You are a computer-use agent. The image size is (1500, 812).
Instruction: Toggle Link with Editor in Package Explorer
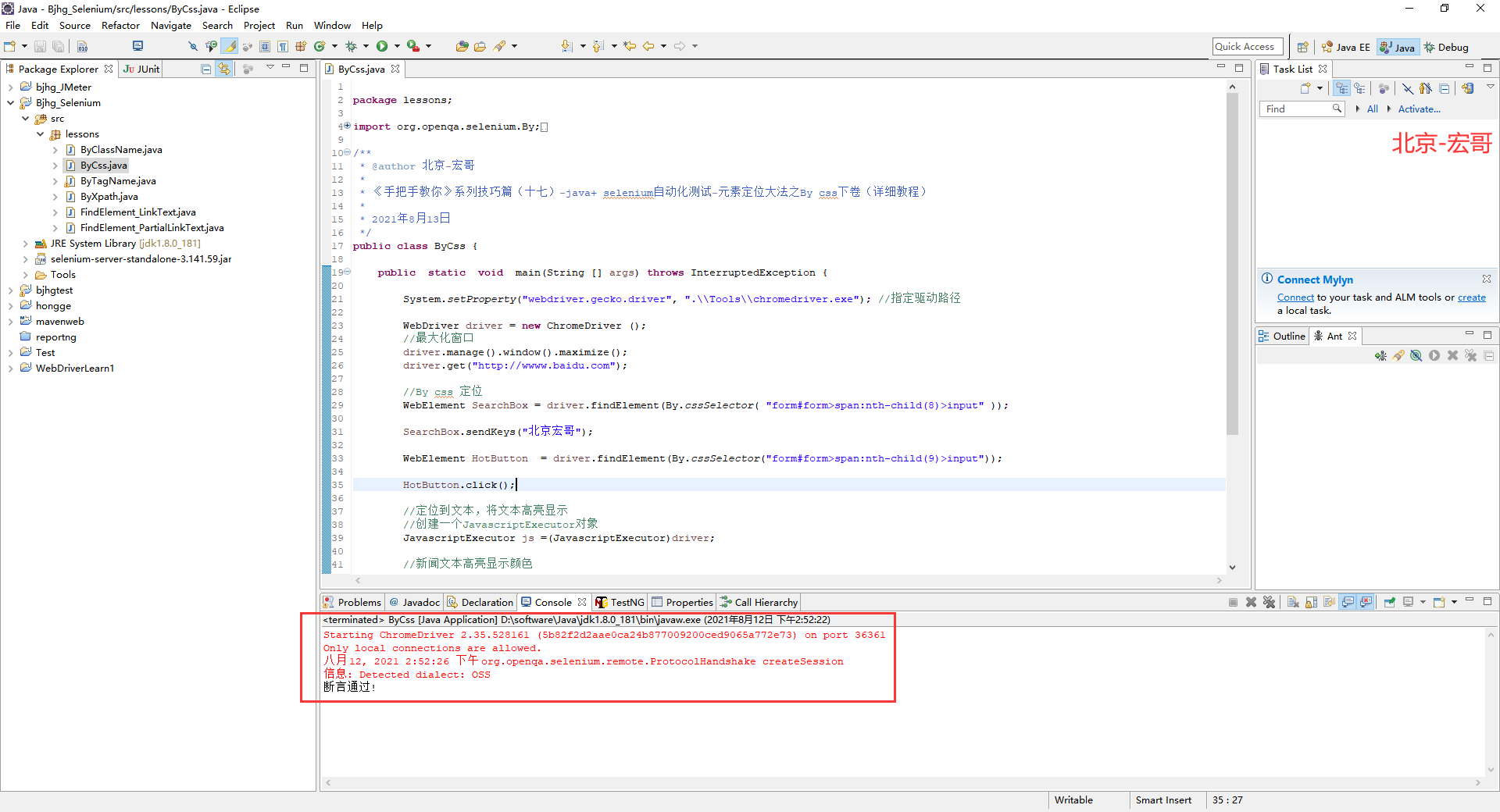tap(224, 69)
